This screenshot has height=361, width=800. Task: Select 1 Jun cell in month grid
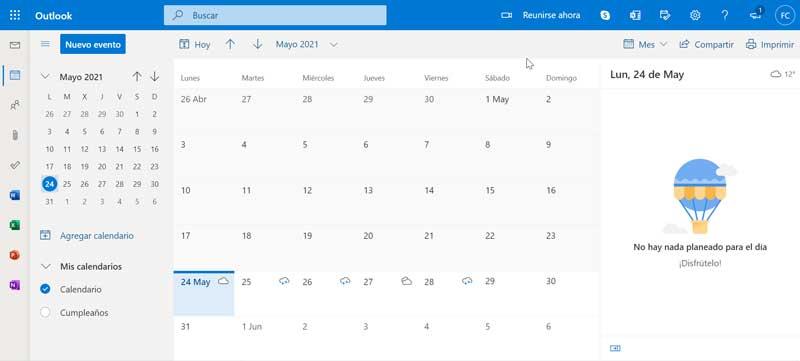(x=266, y=337)
